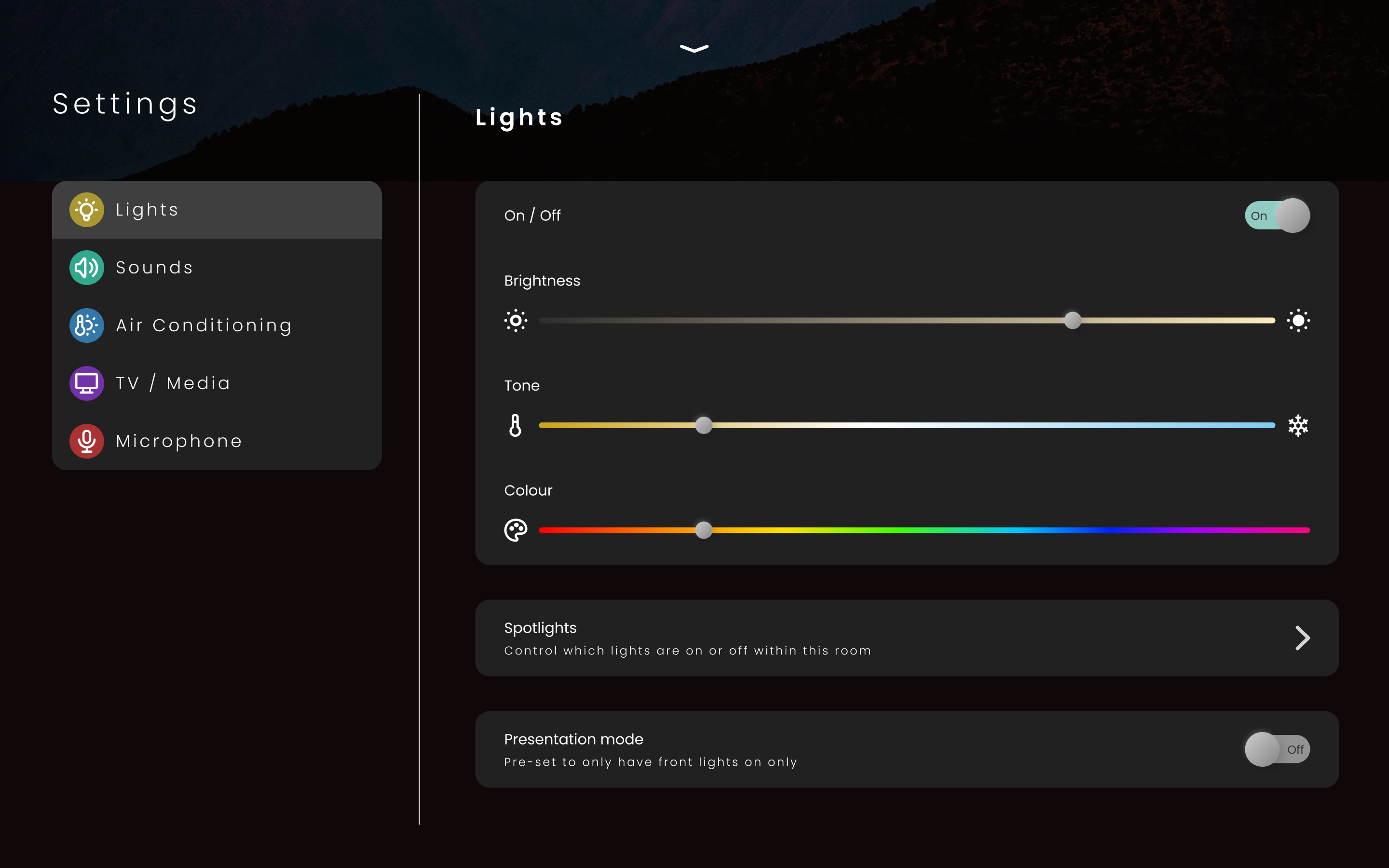
Task: Click the thermometer warm tone icon
Action: click(516, 425)
